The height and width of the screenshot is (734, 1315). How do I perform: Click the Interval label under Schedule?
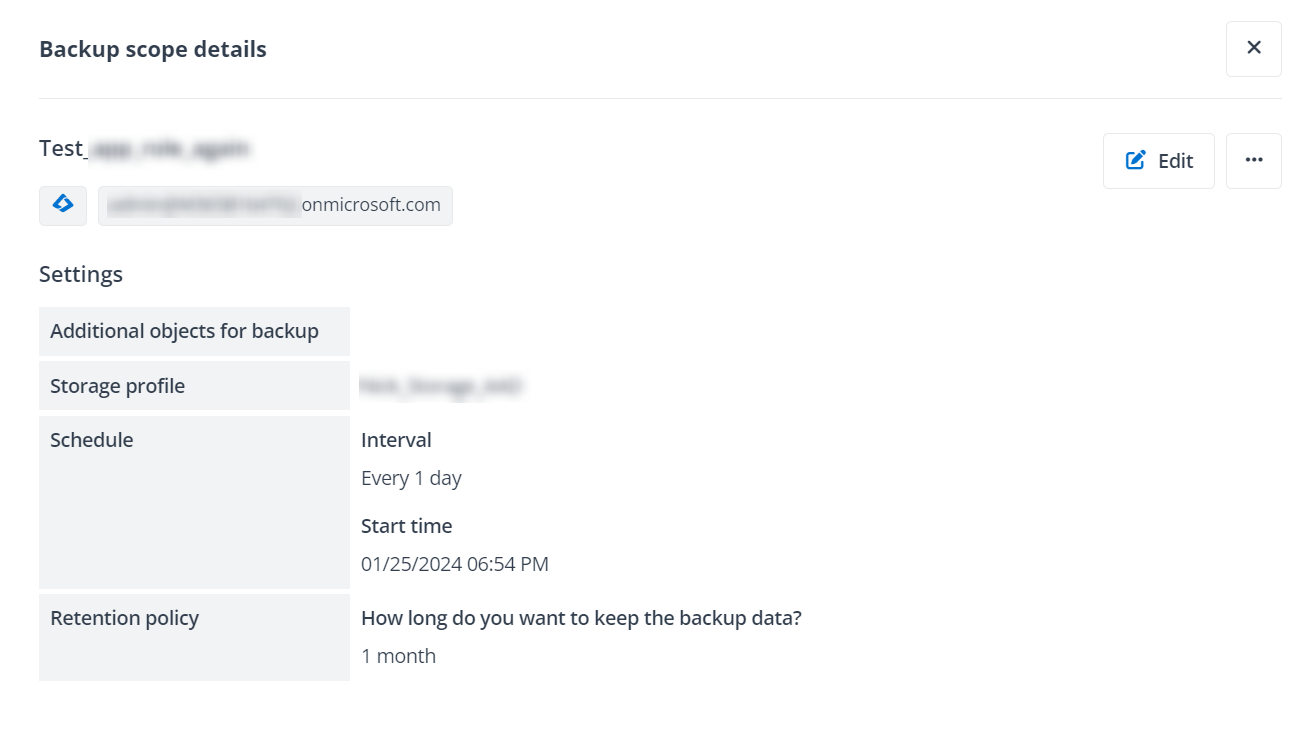coord(396,440)
